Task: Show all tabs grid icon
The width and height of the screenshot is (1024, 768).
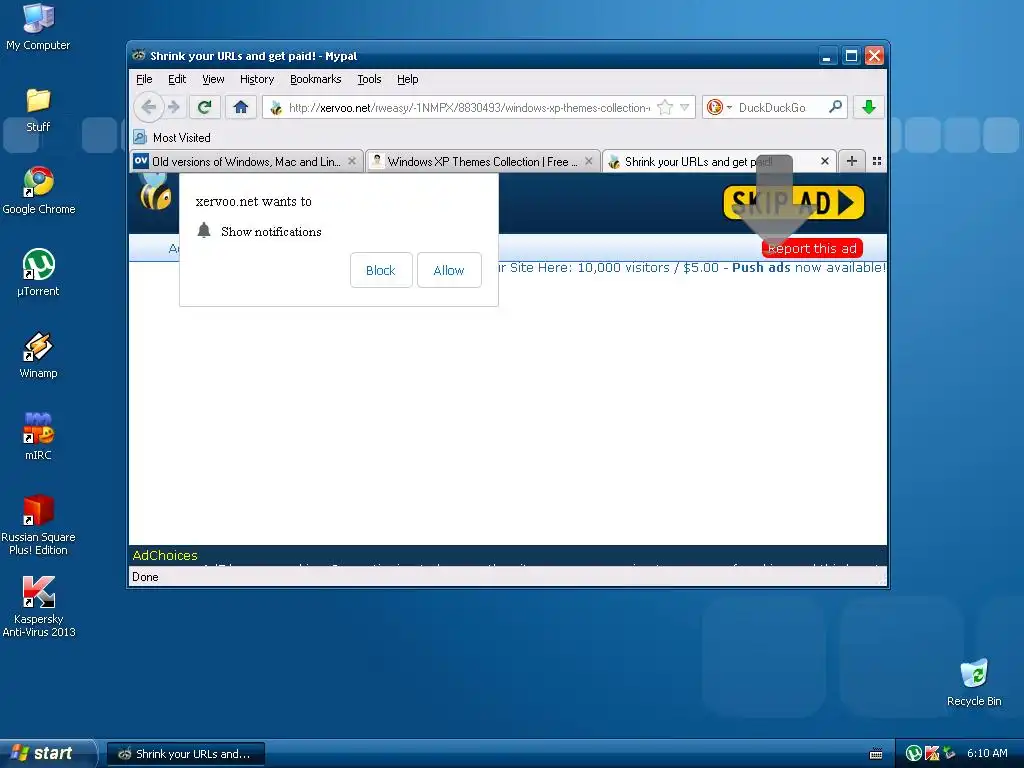Action: point(877,161)
